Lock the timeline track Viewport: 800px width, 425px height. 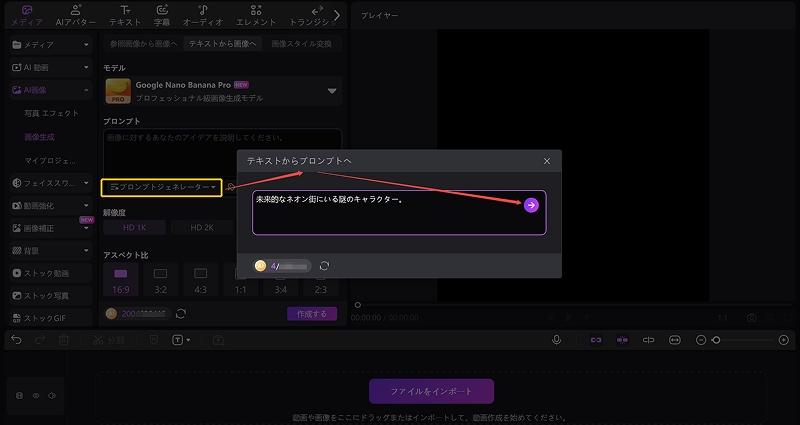coord(20,395)
